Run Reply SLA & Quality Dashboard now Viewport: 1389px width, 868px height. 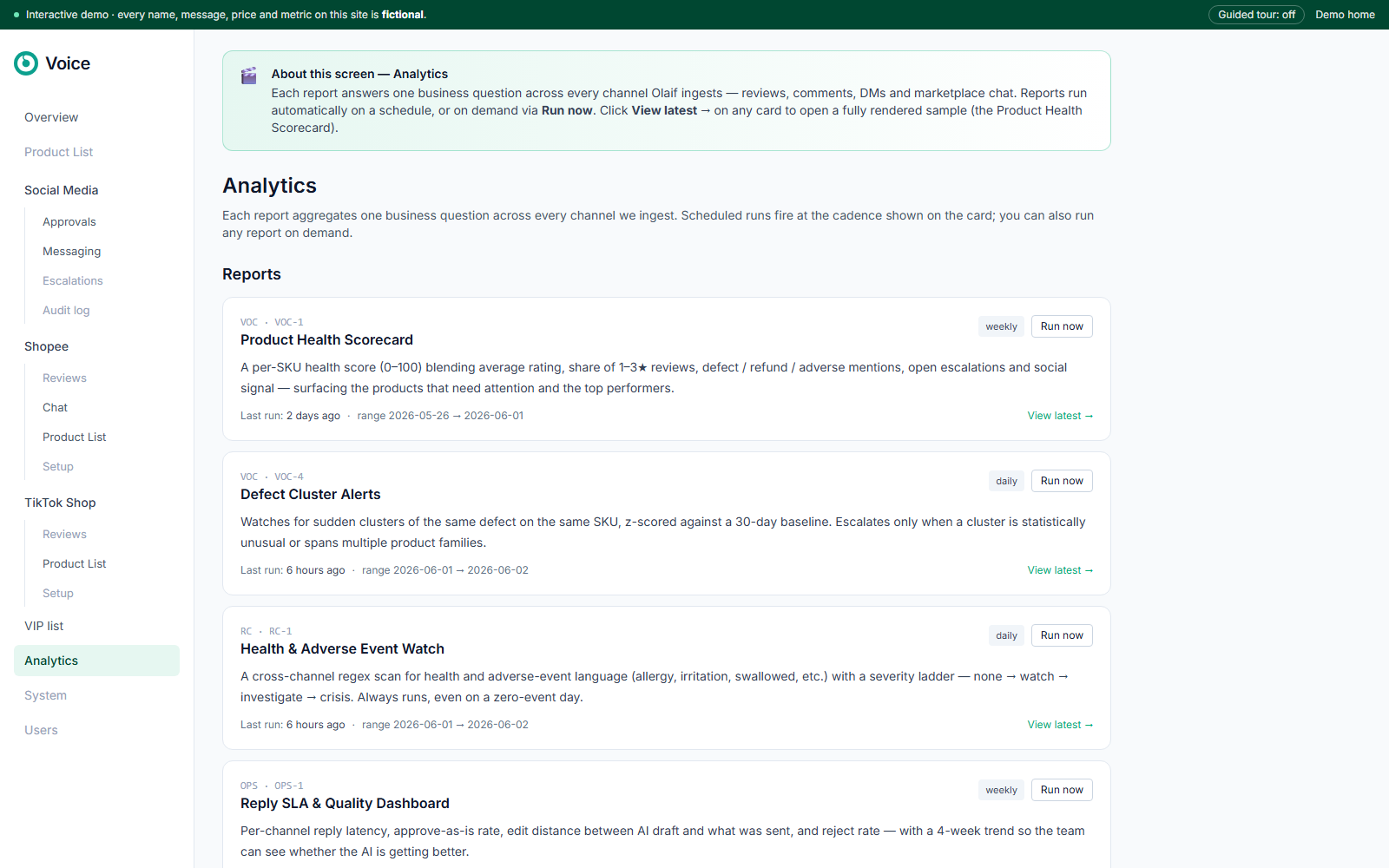(1062, 790)
